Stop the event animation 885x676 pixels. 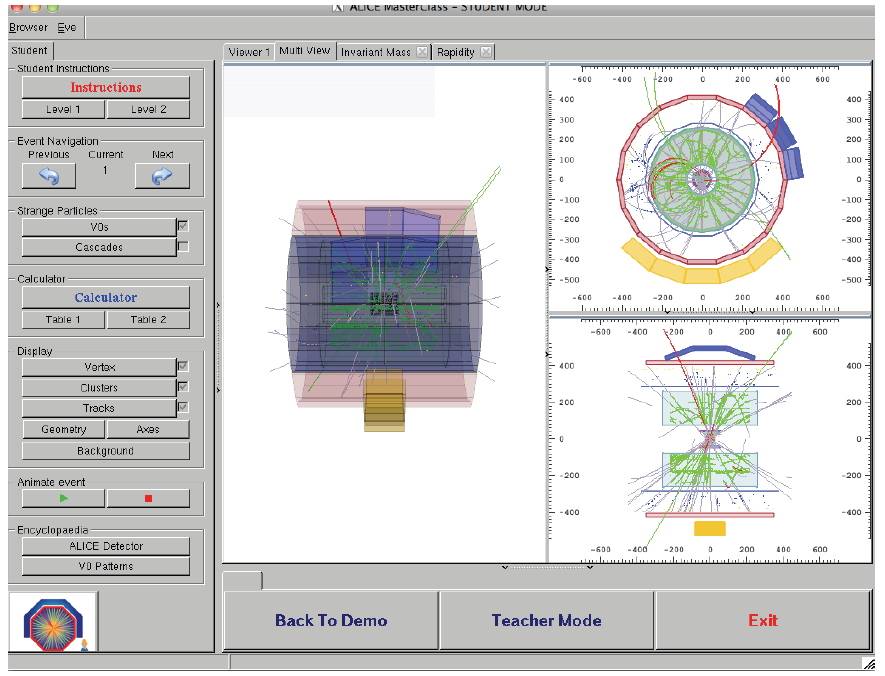pyautogui.click(x=148, y=497)
